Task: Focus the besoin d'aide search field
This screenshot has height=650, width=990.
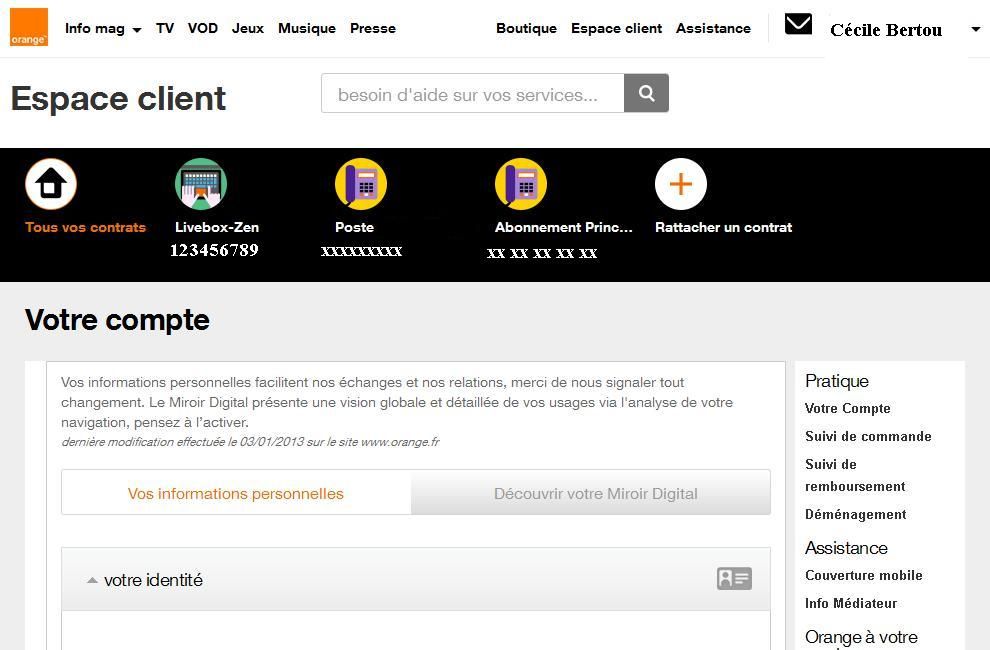Action: [x=473, y=93]
